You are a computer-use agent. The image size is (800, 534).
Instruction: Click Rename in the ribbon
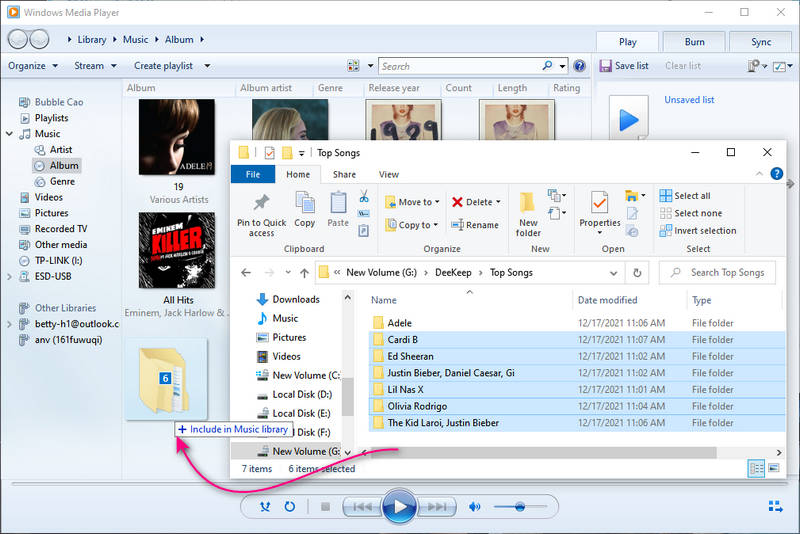coord(475,225)
